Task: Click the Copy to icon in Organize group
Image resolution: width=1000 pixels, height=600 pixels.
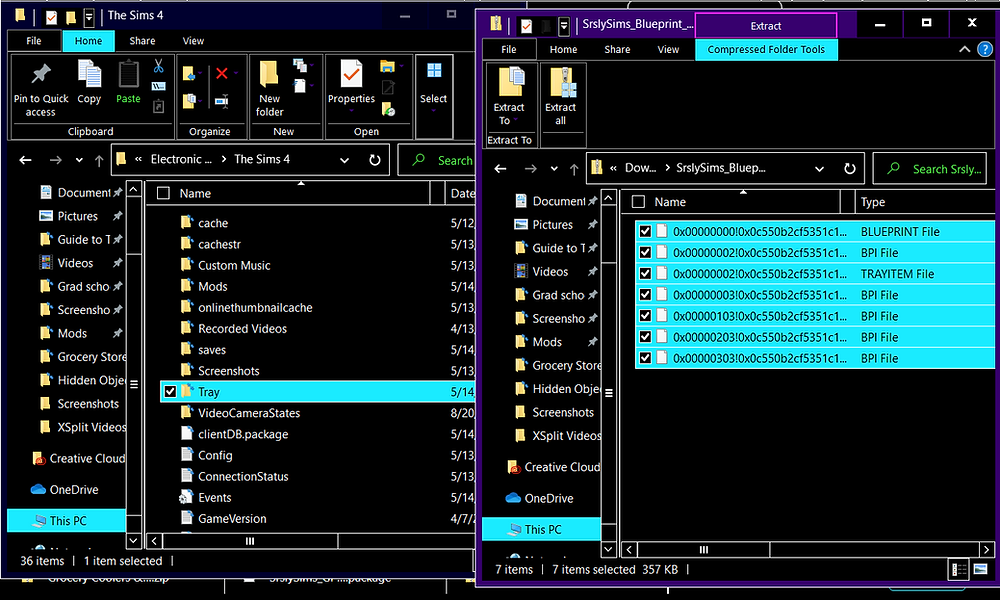Action: (x=189, y=101)
